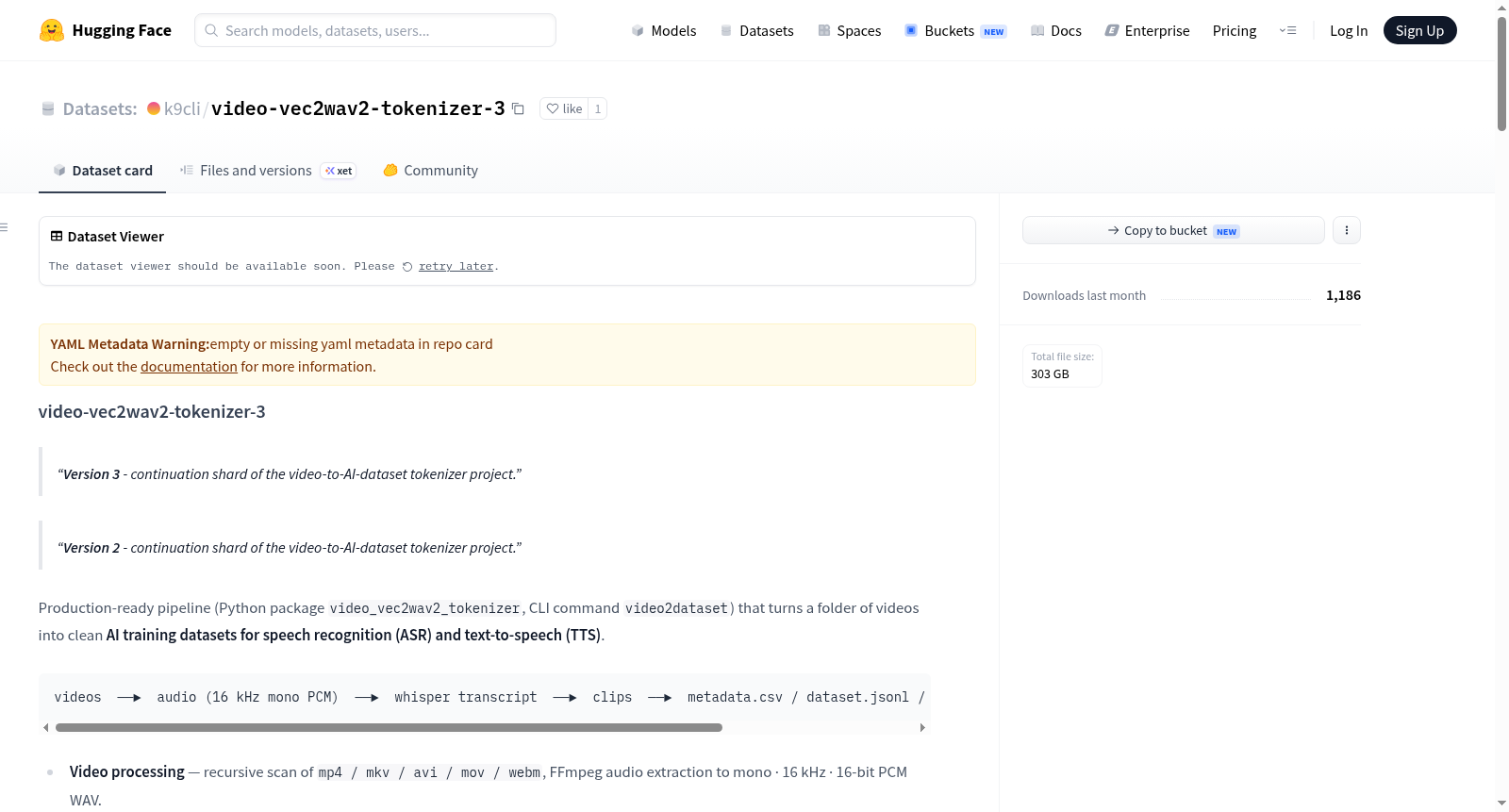Image resolution: width=1509 pixels, height=812 pixels.
Task: Click the video2dataset inline code
Action: [676, 608]
